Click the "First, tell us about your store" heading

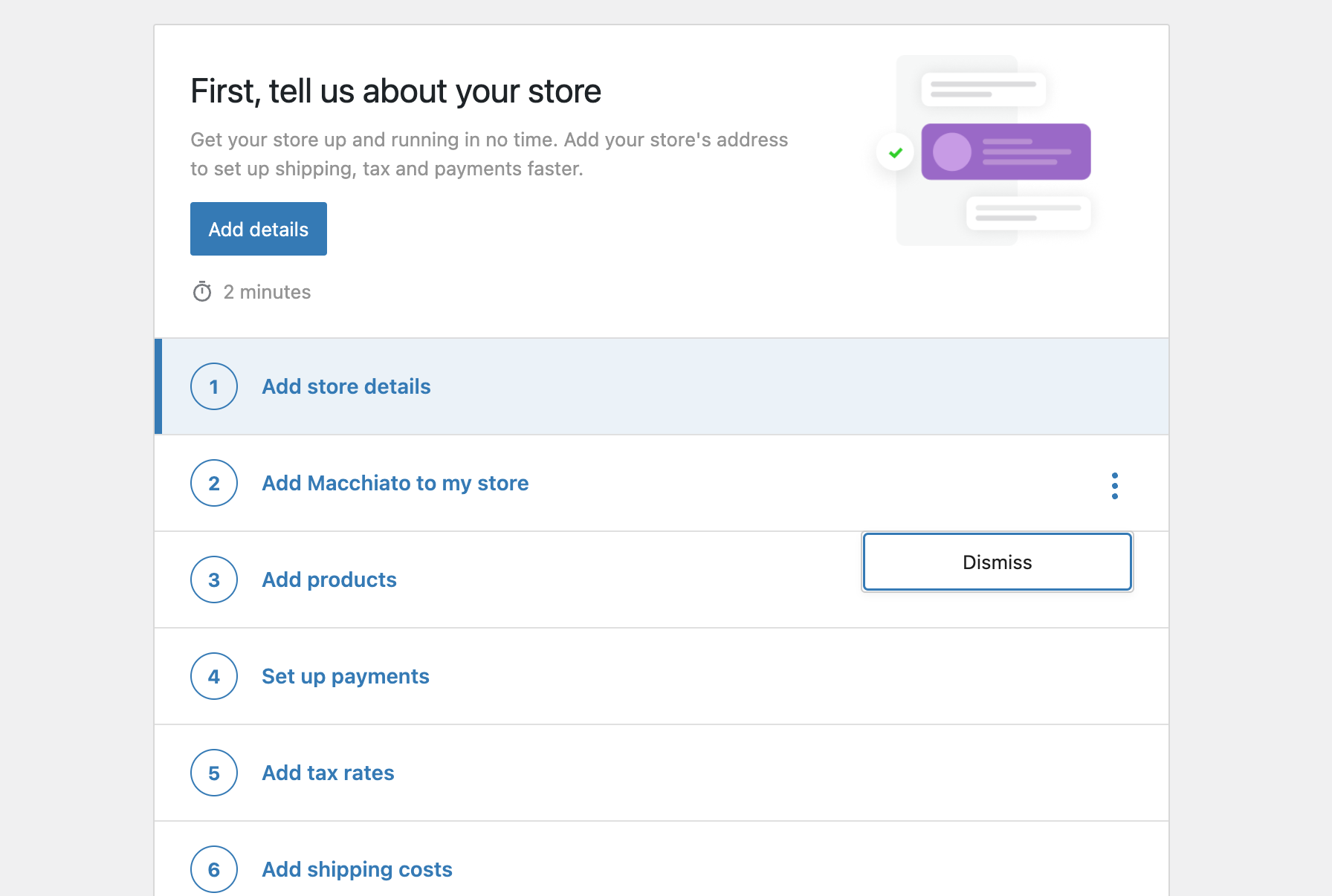tap(395, 91)
